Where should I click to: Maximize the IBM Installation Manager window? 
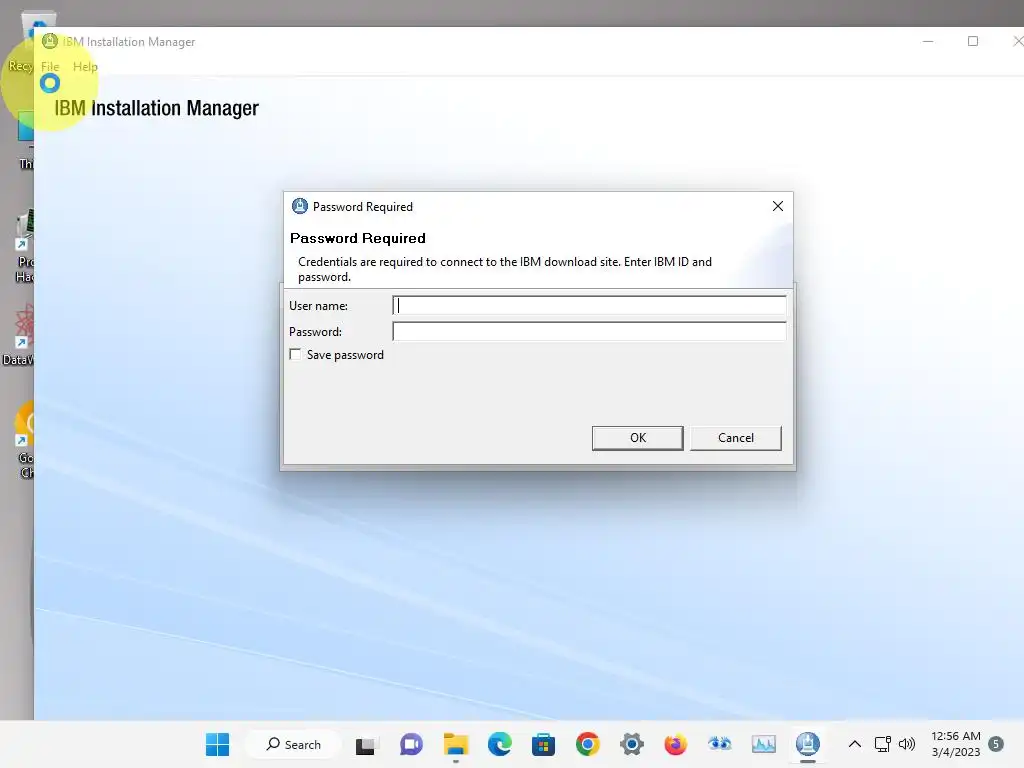pos(972,42)
